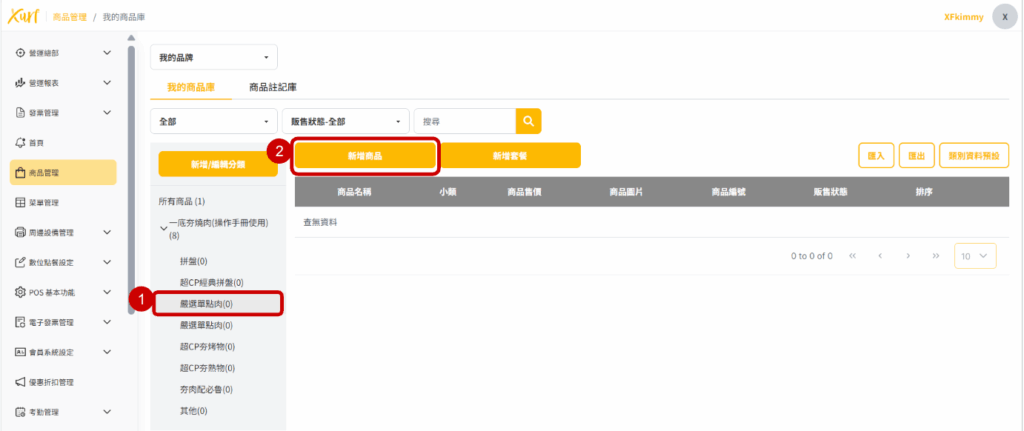The image size is (1024, 431).
Task: Click the POS 基本功能 gear icon
Action: click(20, 293)
